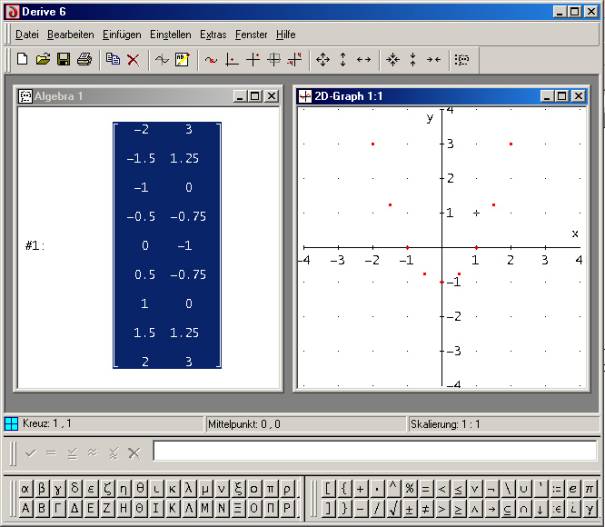Activate the red curve trace icon

click(211, 59)
